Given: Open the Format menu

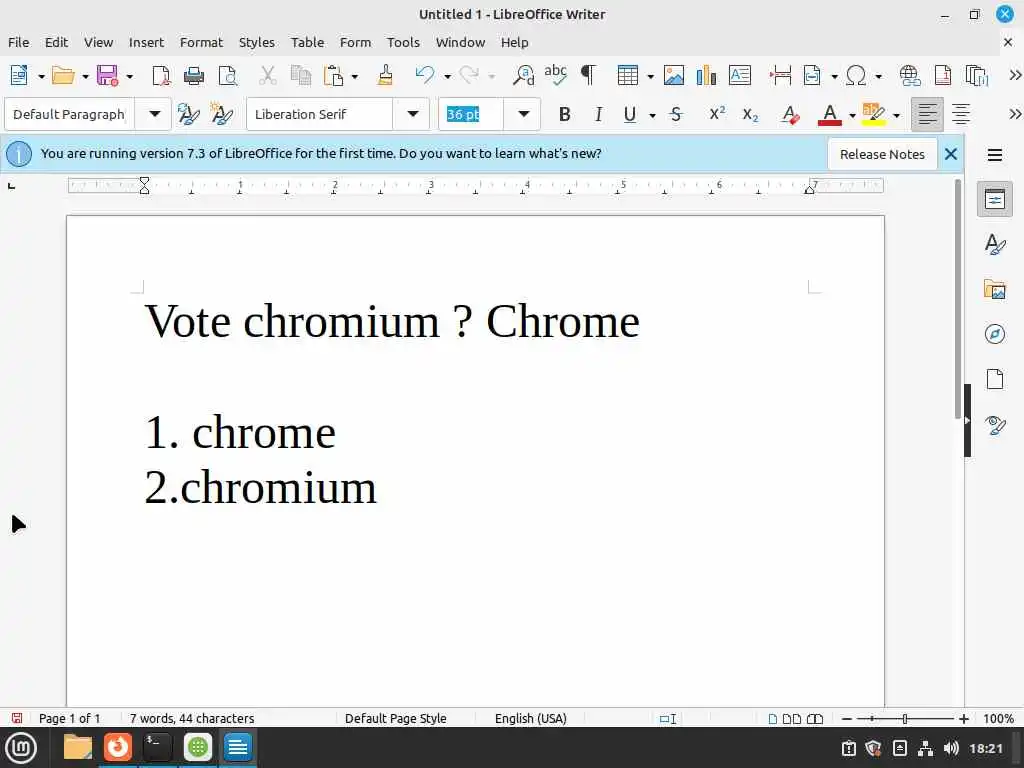Looking at the screenshot, I should [201, 42].
